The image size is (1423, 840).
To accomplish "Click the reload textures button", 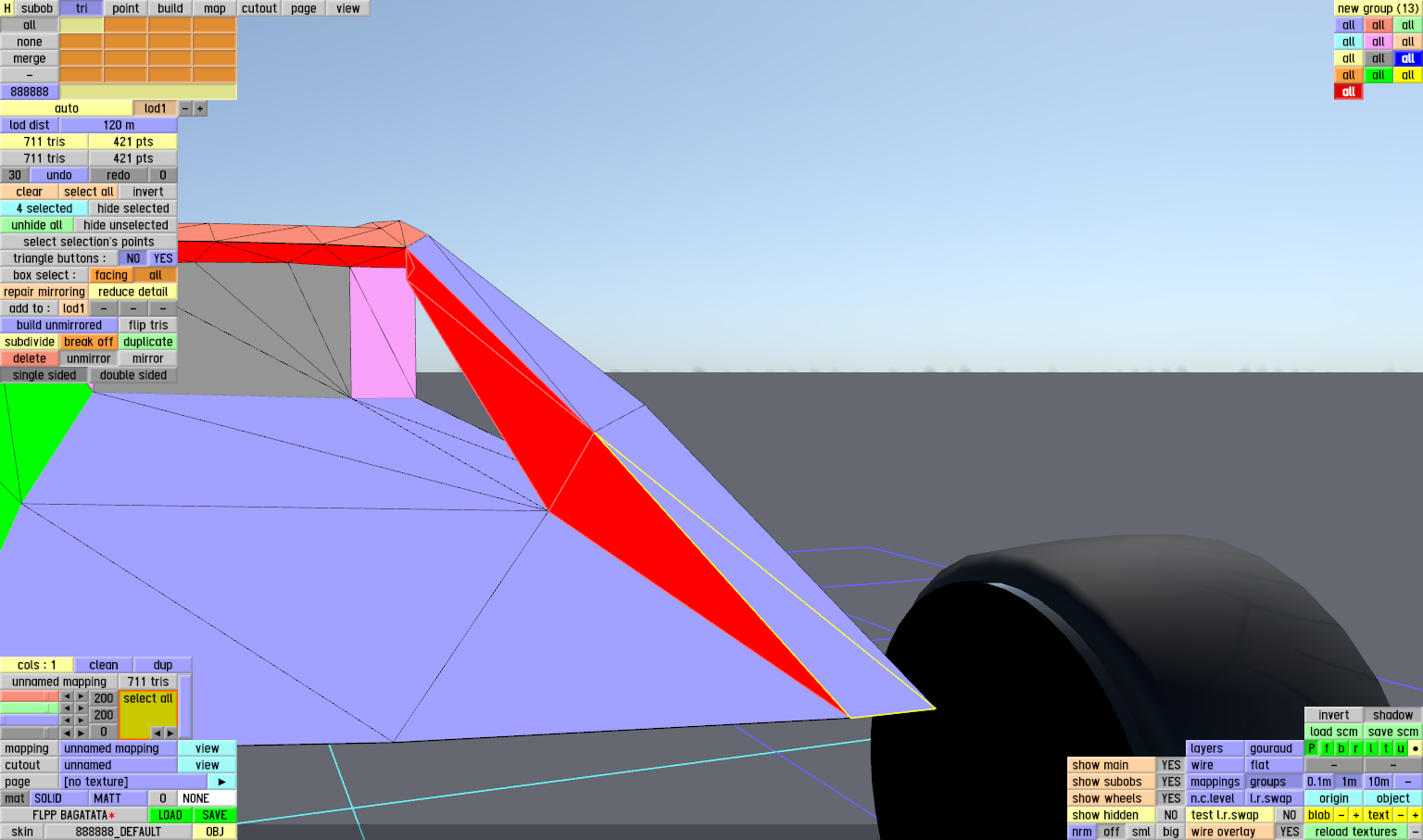I will 1356,832.
